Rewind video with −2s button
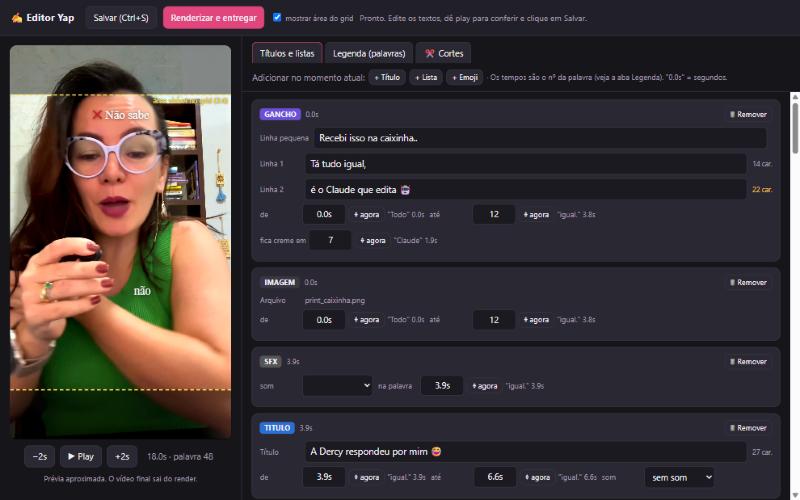This screenshot has width=800, height=500. [40, 457]
